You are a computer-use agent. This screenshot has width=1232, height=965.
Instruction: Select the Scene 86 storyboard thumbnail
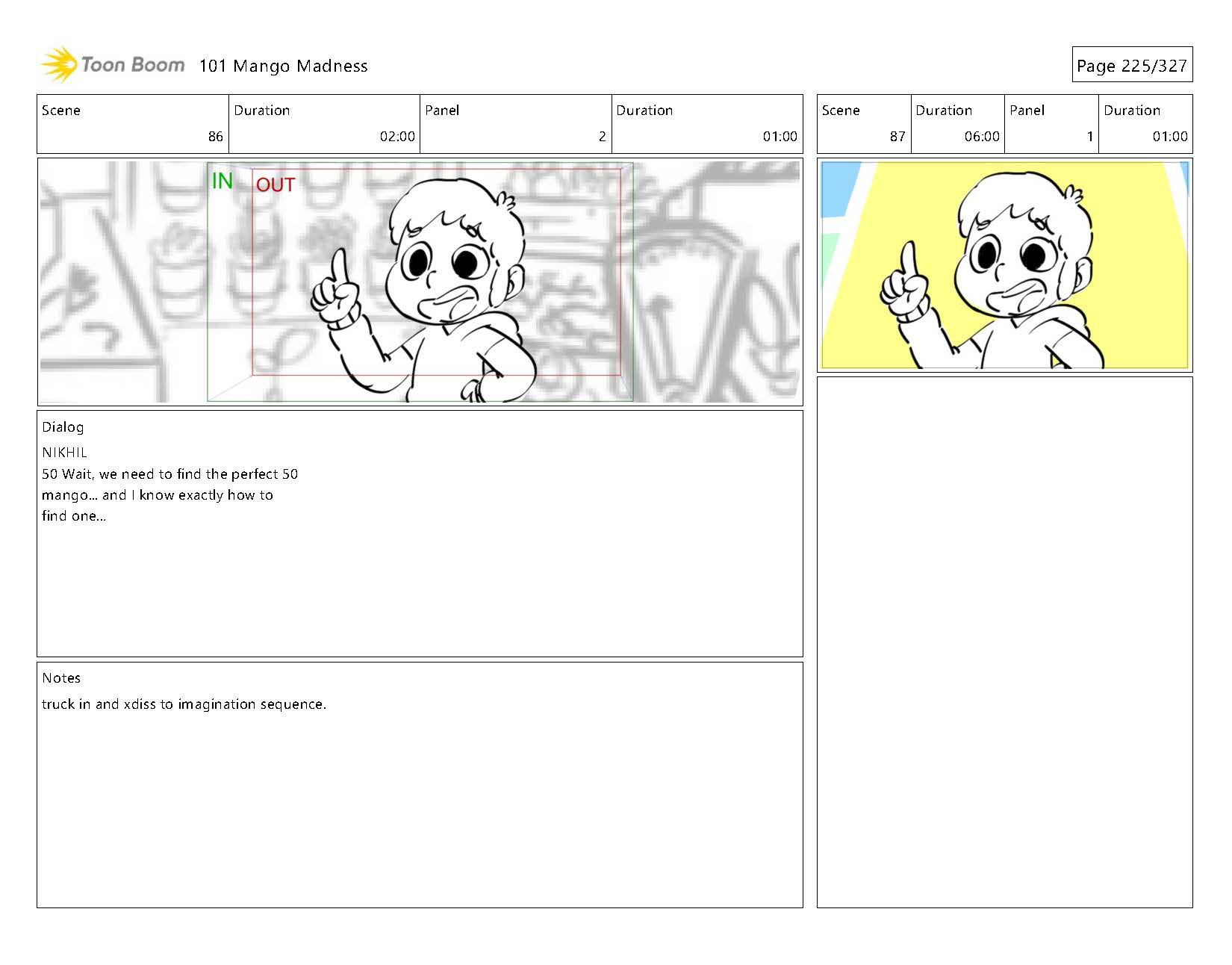click(420, 282)
